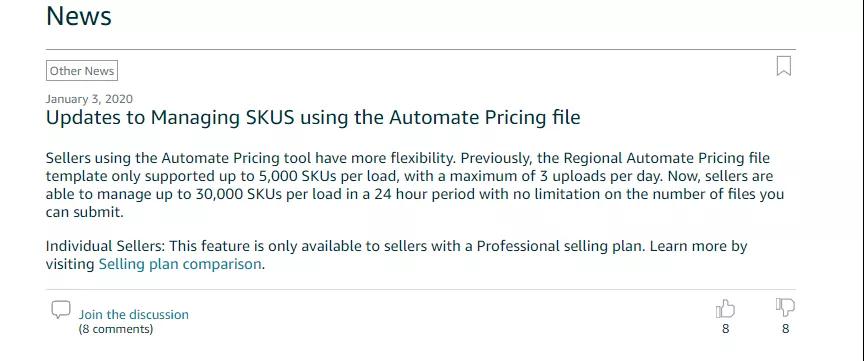Visit the Selling plan comparison link

coord(180,264)
